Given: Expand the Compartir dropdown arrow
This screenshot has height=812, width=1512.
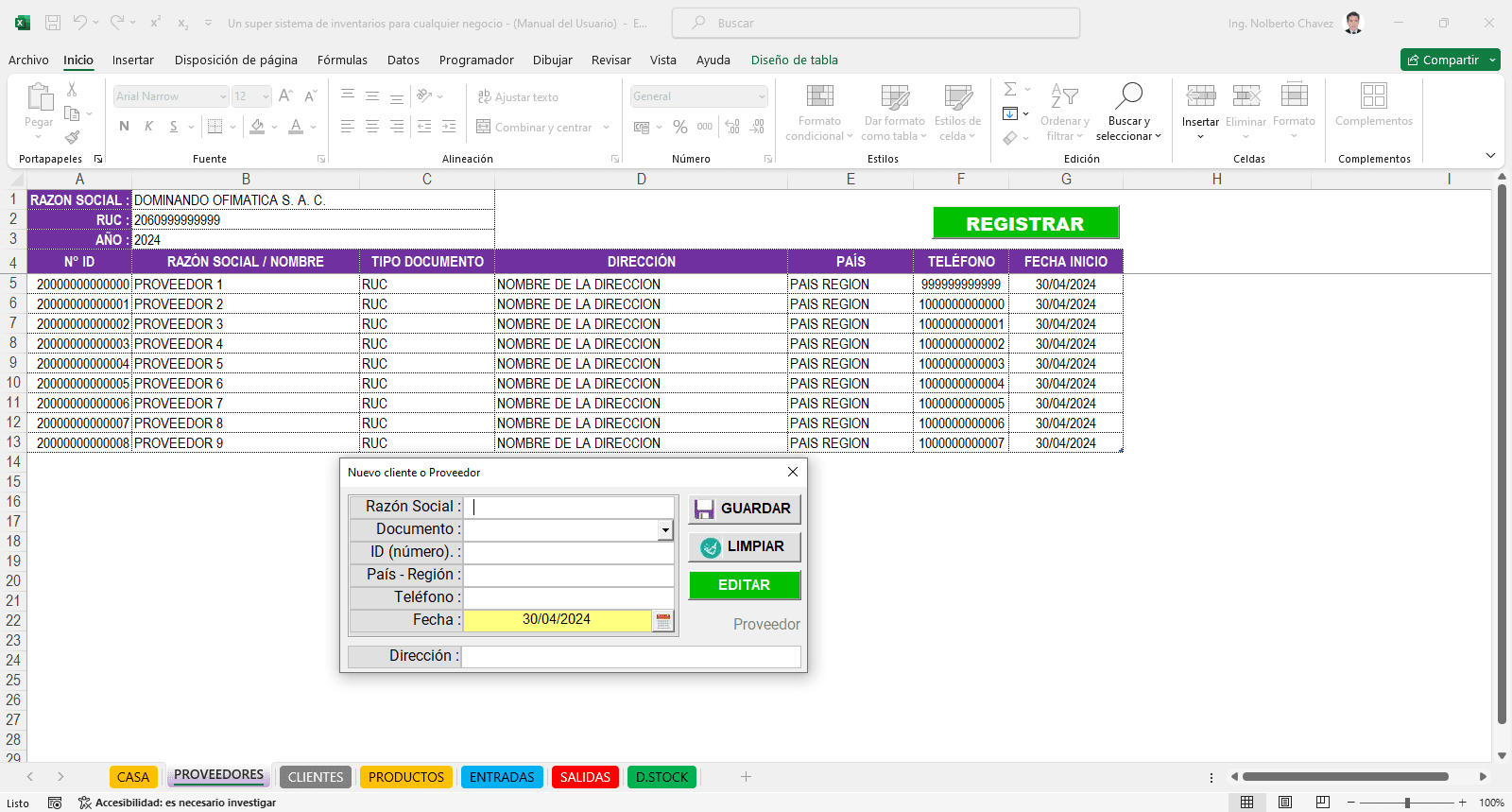Looking at the screenshot, I should (1492, 60).
